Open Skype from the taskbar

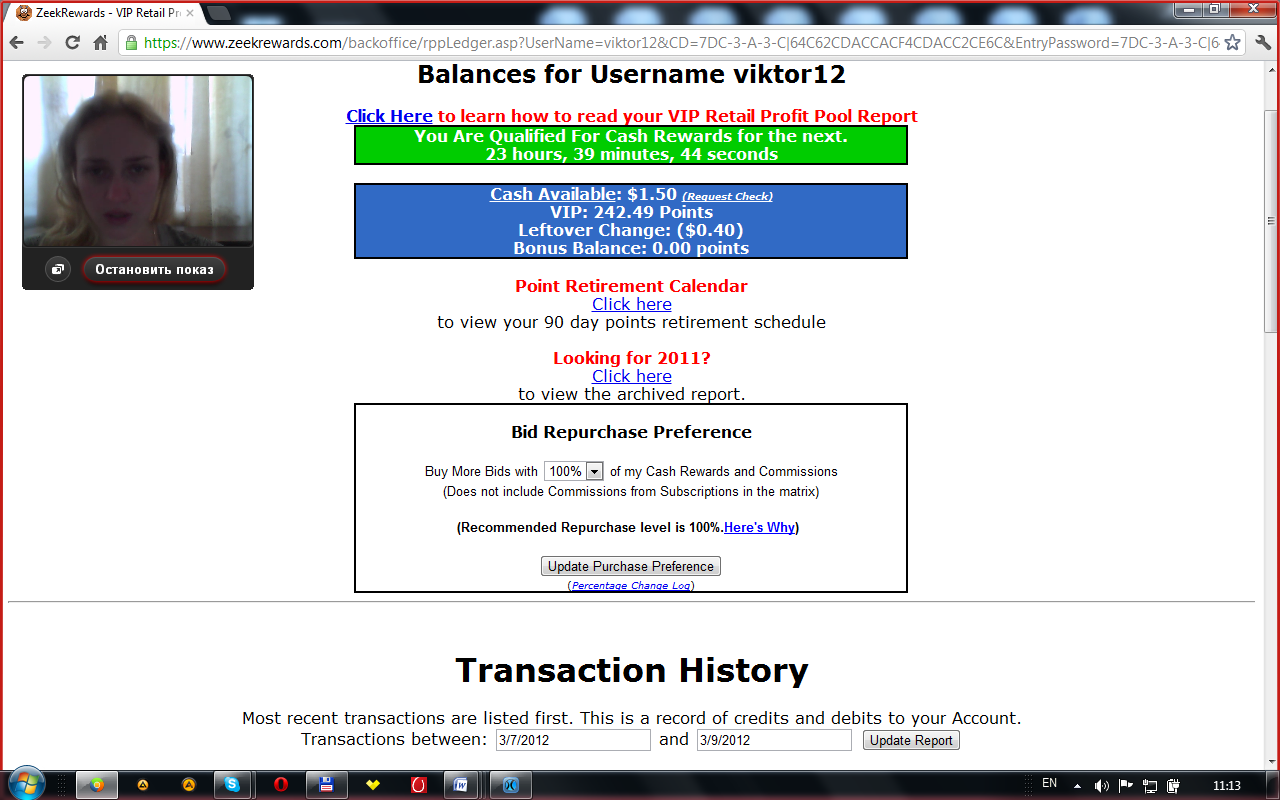tap(232, 785)
